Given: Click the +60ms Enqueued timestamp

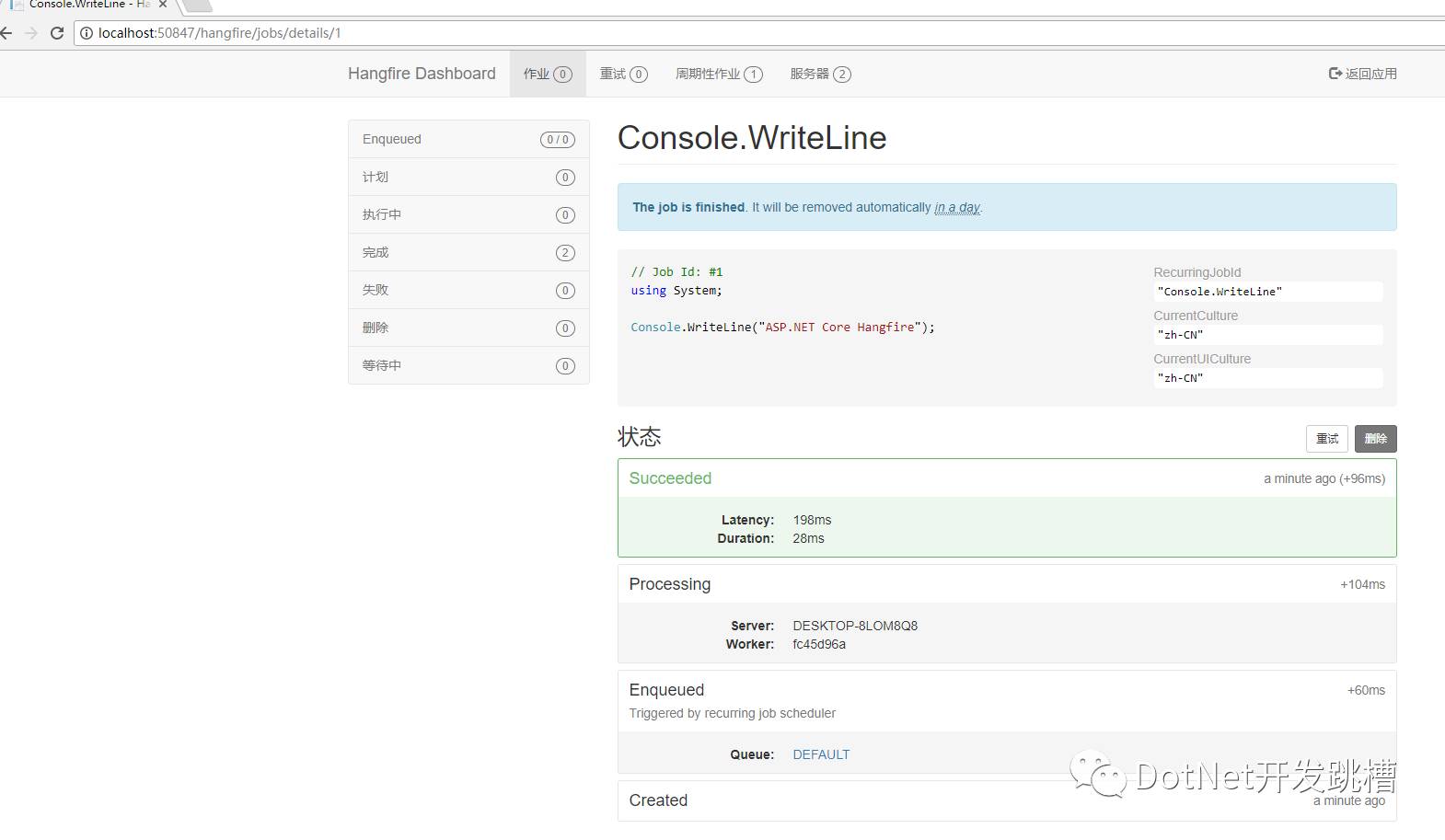Looking at the screenshot, I should 1366,690.
